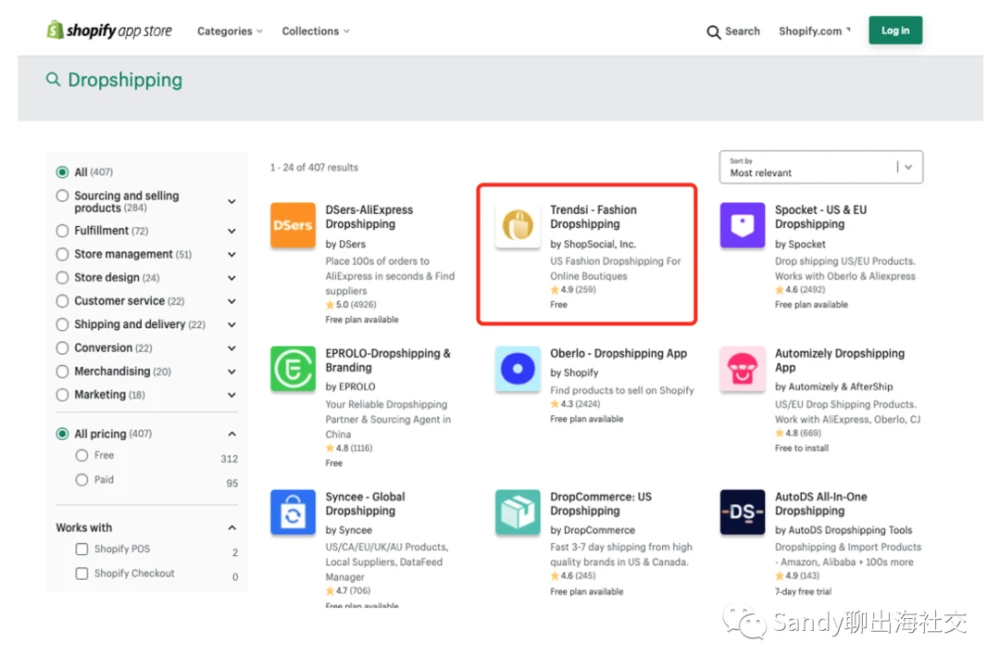
Task: Open Syncee - Global Dropshipping title link
Action: [365, 504]
